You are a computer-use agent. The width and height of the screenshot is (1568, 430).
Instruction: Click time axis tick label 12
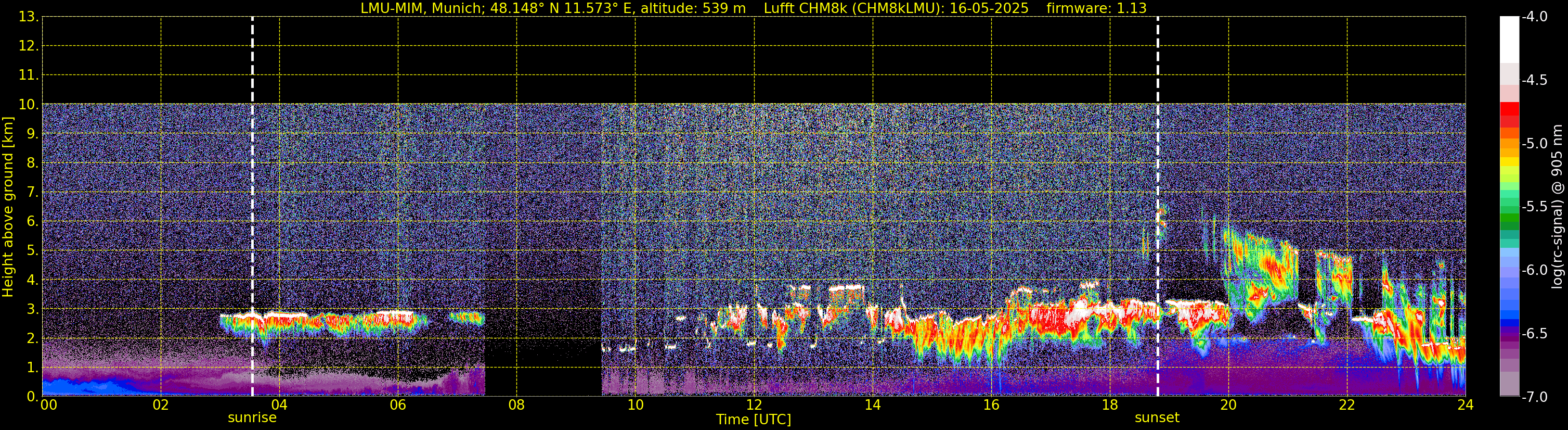pyautogui.click(x=754, y=405)
